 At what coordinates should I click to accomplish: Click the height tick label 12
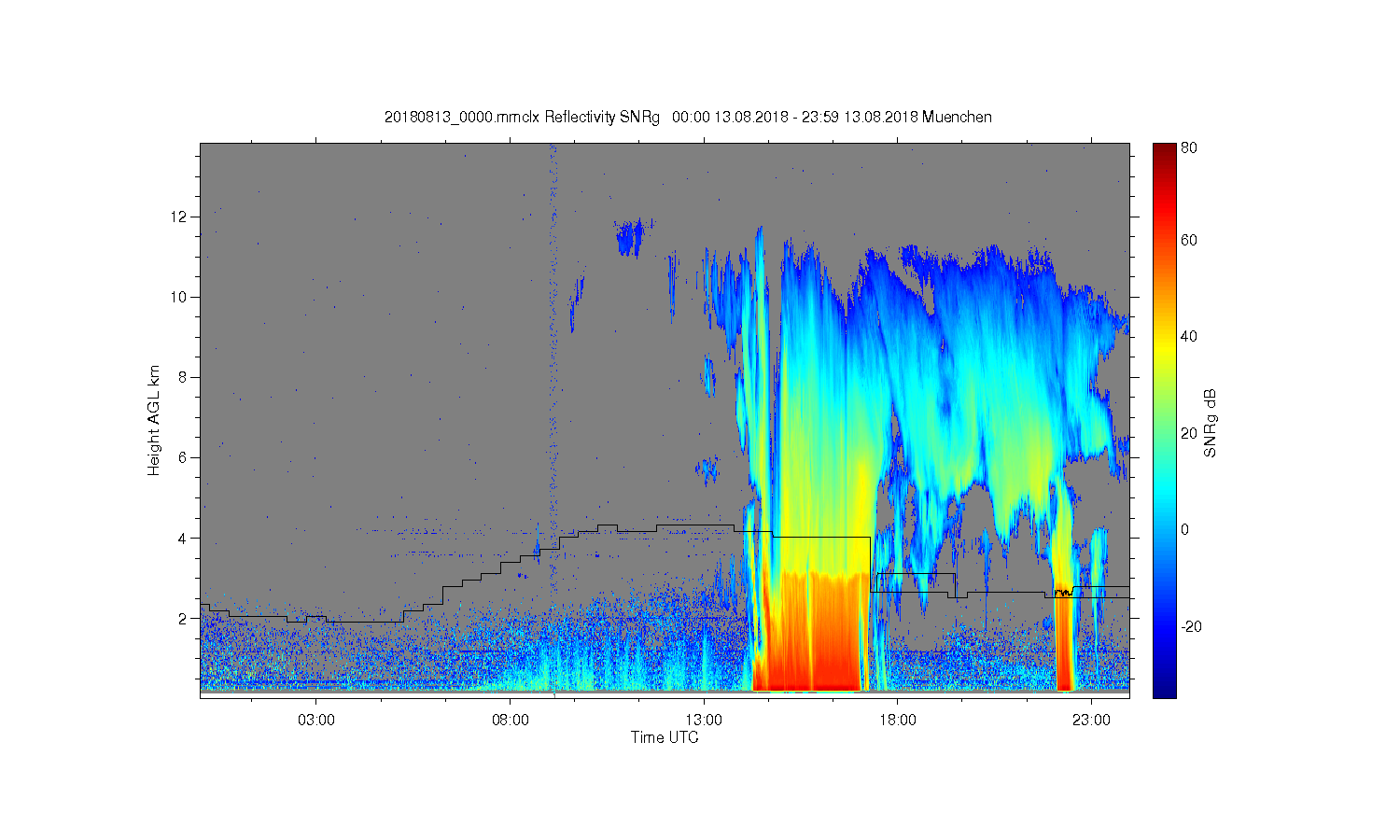180,217
